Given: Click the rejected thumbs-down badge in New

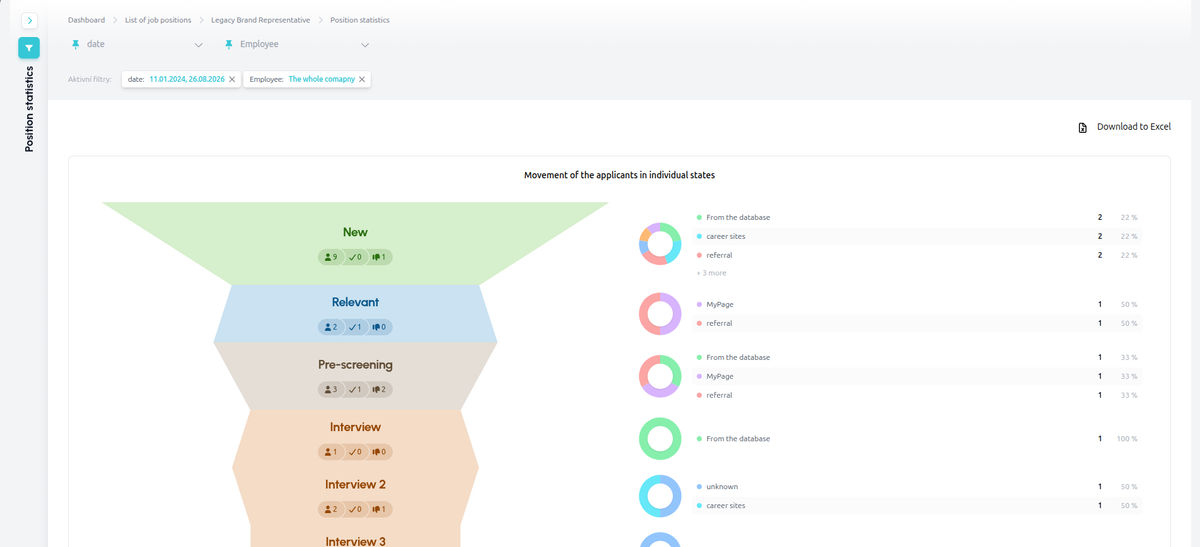Looking at the screenshot, I should (x=379, y=257).
